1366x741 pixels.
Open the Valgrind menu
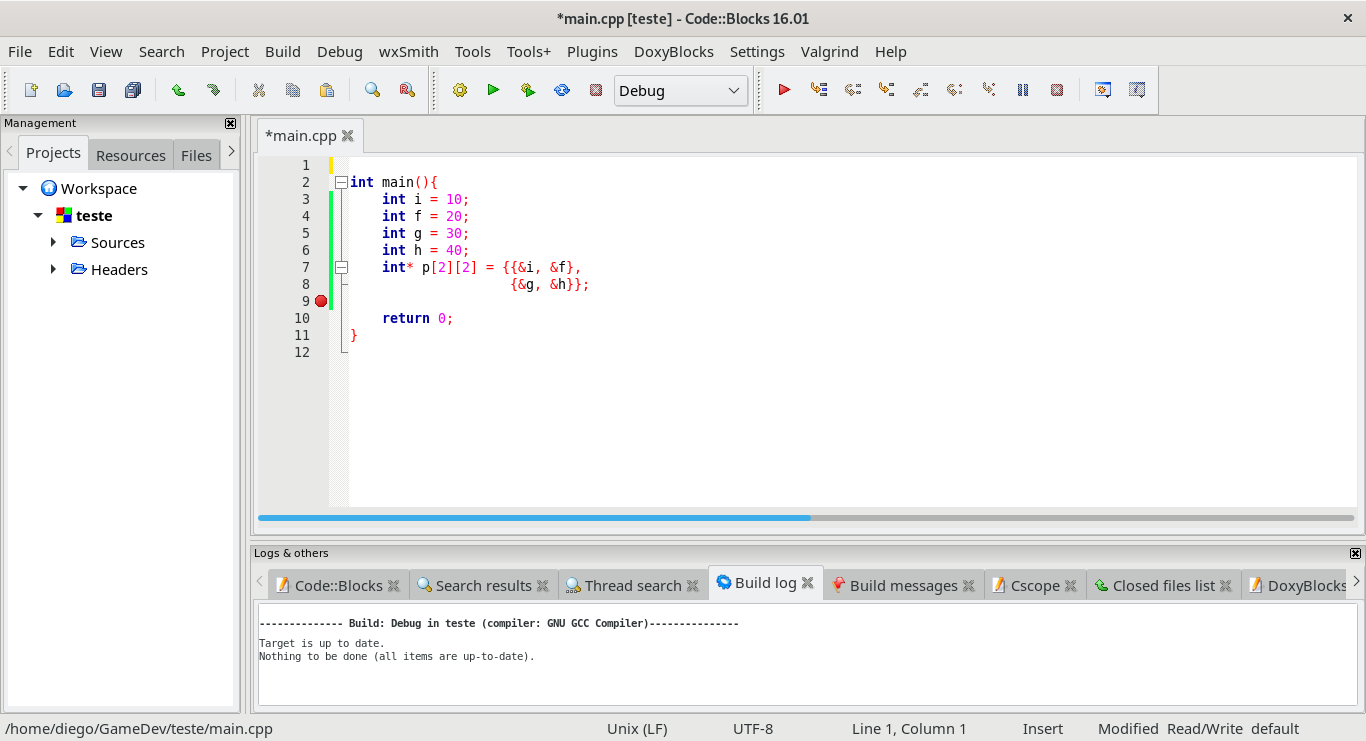pos(829,52)
